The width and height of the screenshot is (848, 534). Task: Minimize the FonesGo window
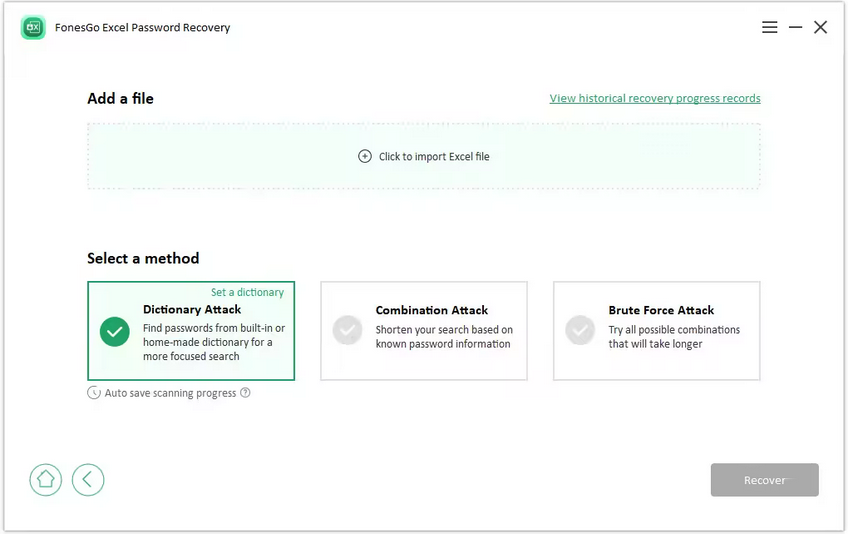point(795,28)
